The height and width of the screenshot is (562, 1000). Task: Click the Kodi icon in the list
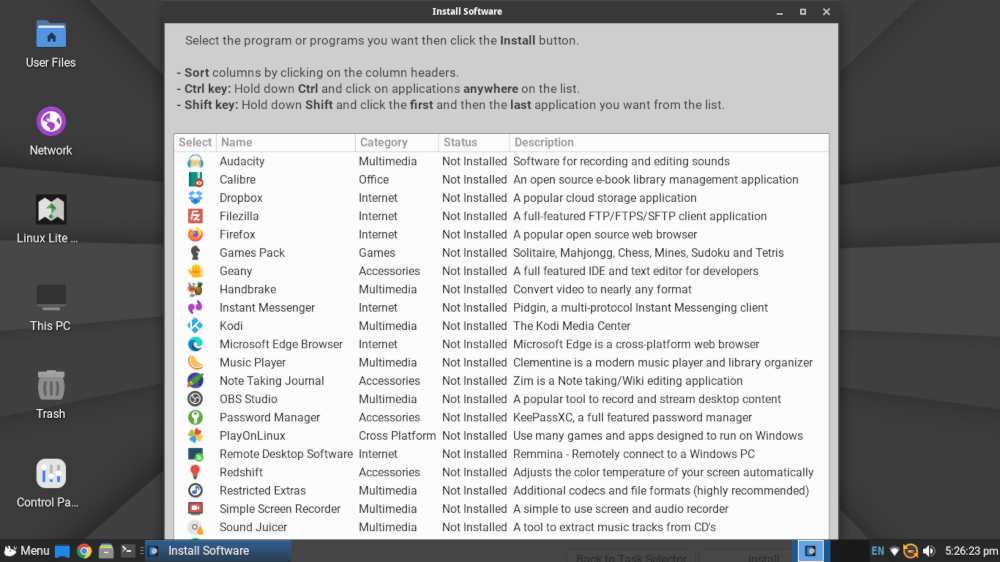pyautogui.click(x=195, y=326)
